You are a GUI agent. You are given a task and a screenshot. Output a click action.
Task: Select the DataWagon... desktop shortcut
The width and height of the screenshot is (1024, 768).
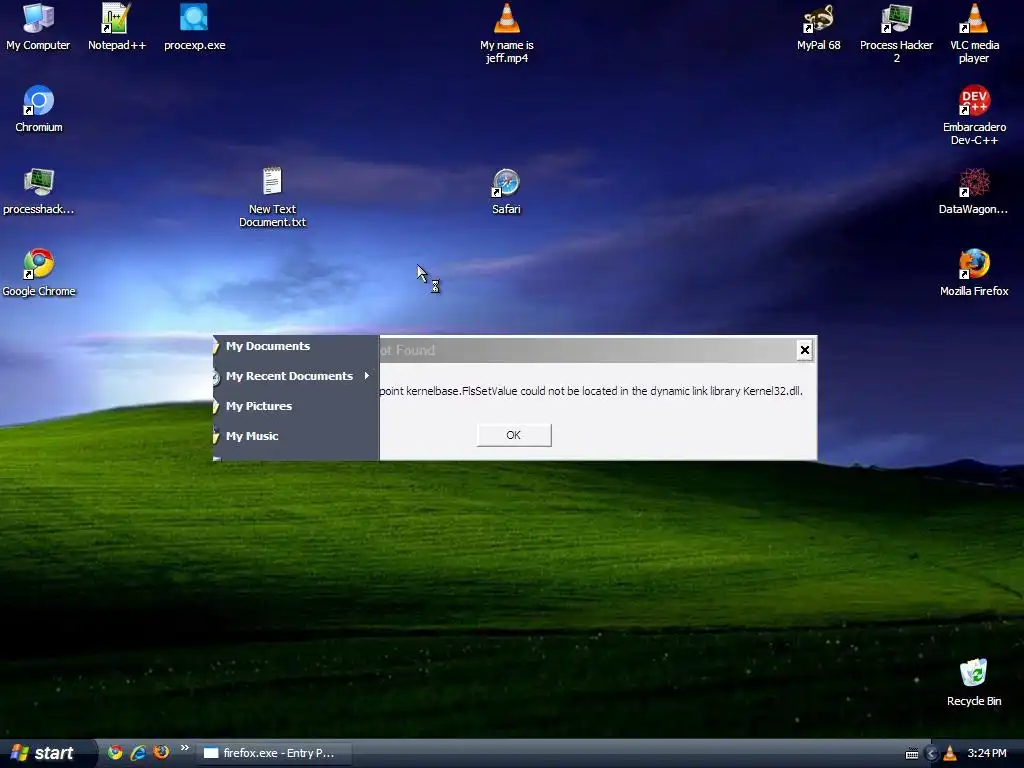point(973,191)
